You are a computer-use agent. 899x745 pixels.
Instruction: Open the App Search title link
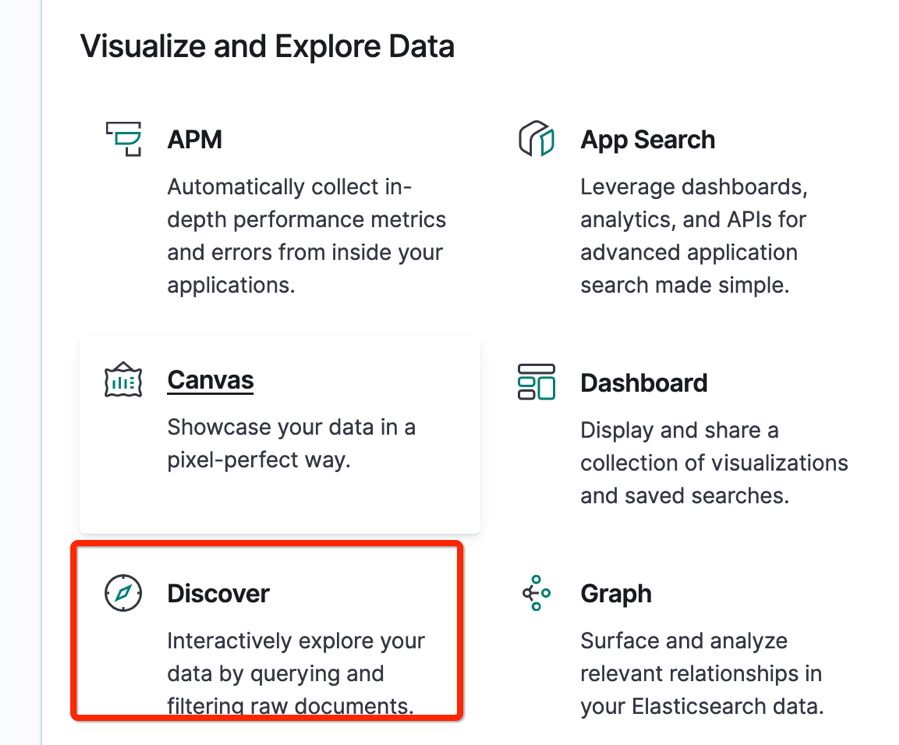pos(648,139)
